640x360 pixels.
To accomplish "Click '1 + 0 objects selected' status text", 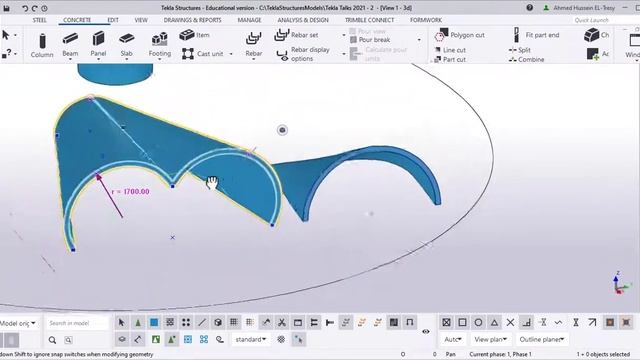I will (x=603, y=354).
